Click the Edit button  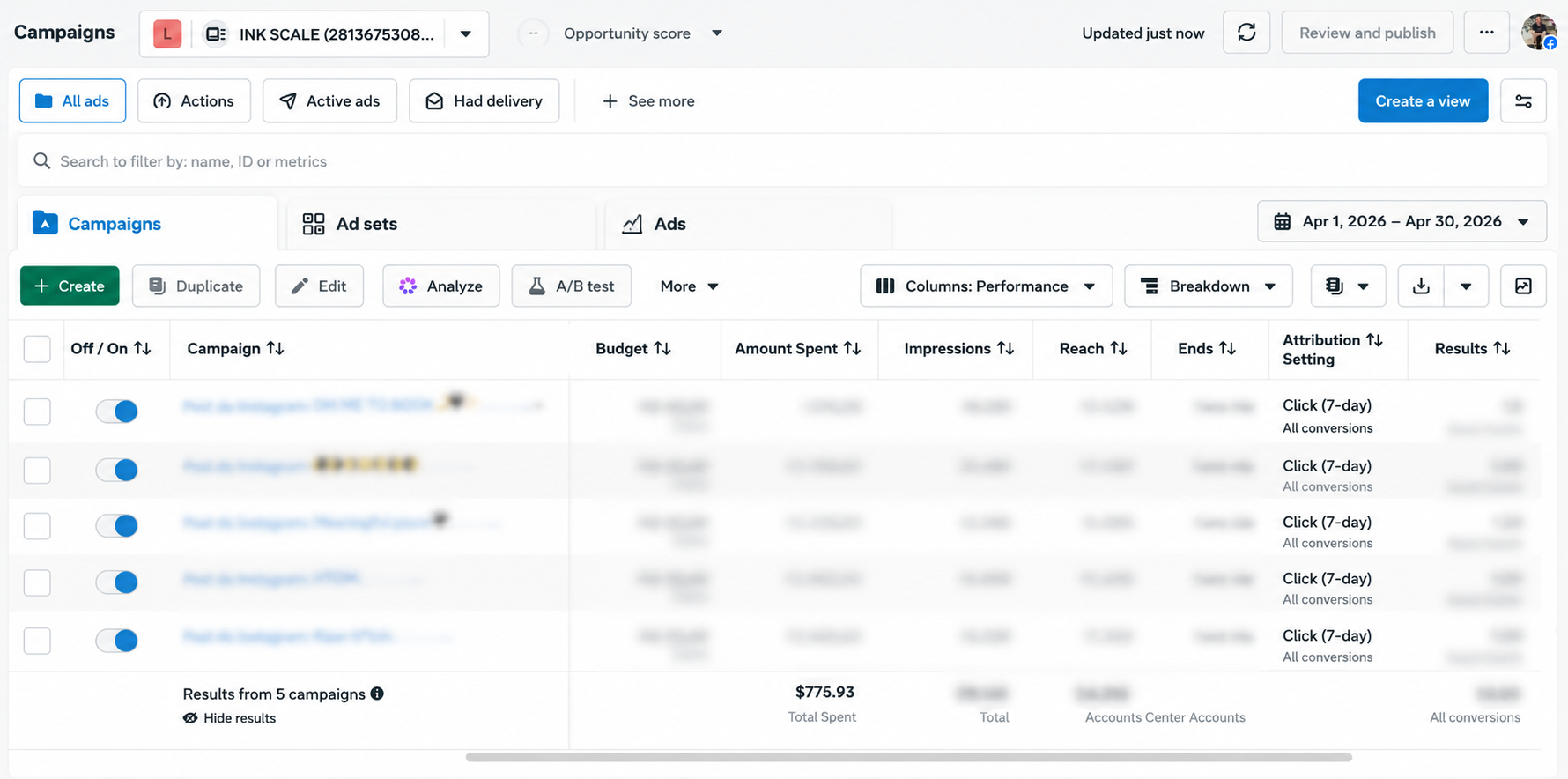coord(319,286)
